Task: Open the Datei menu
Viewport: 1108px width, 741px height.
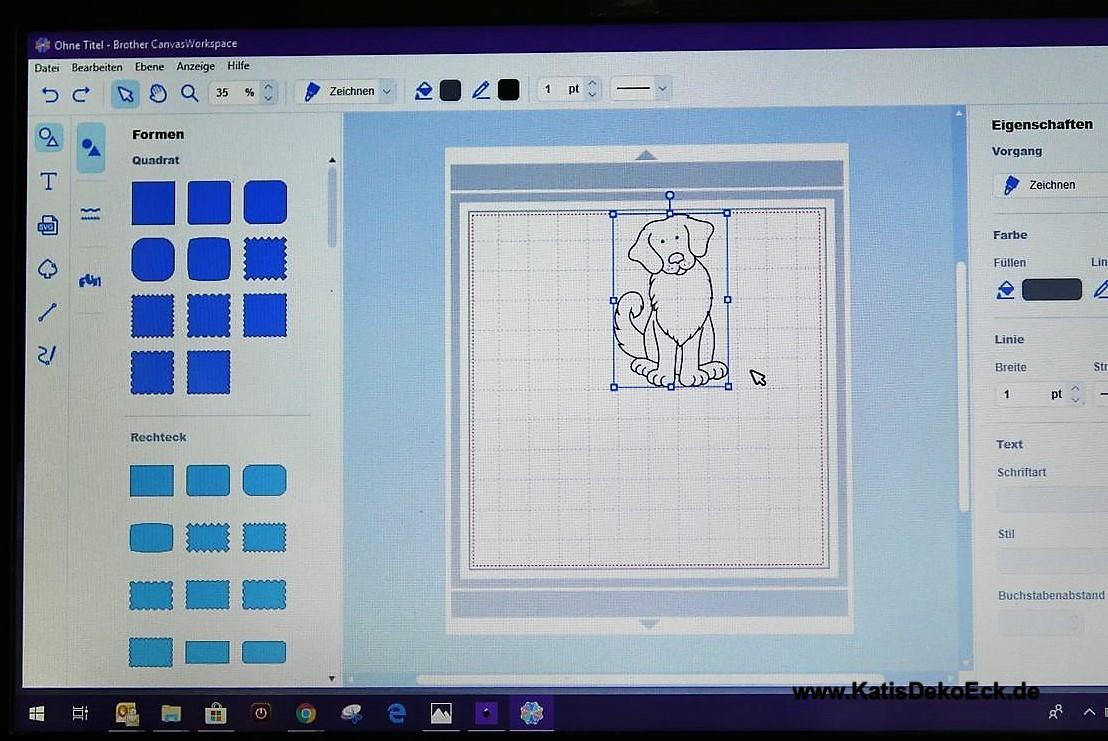Action: [47, 67]
